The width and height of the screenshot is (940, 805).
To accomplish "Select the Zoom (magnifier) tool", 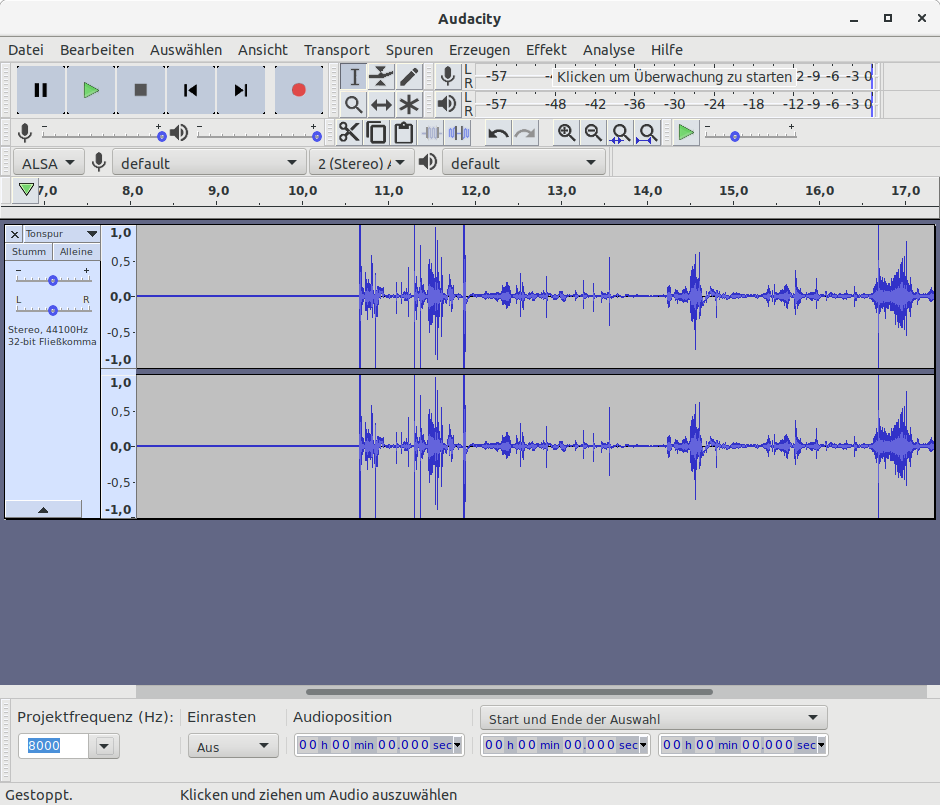I will pos(354,104).
